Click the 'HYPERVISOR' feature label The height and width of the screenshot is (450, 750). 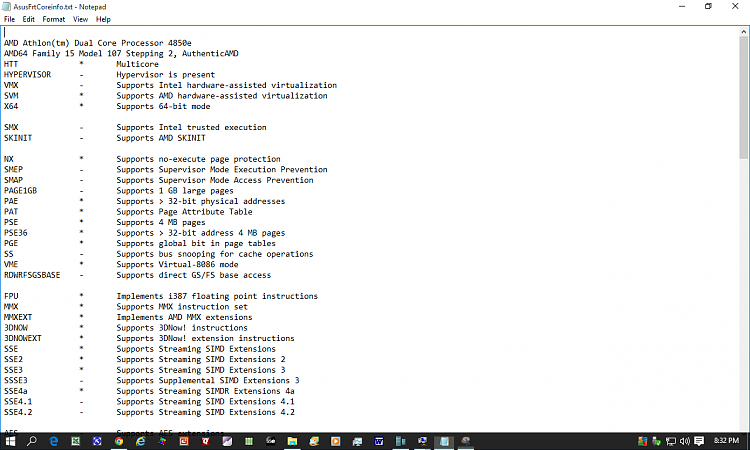[x=27, y=75]
